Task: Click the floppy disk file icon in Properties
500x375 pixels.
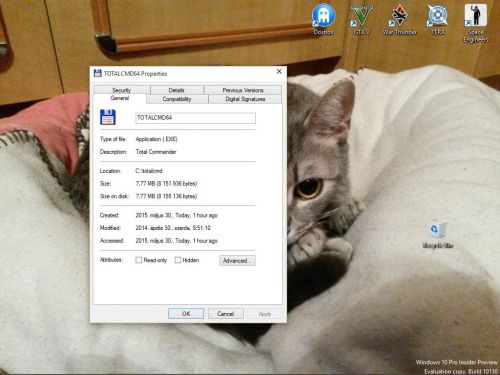Action: [x=108, y=117]
